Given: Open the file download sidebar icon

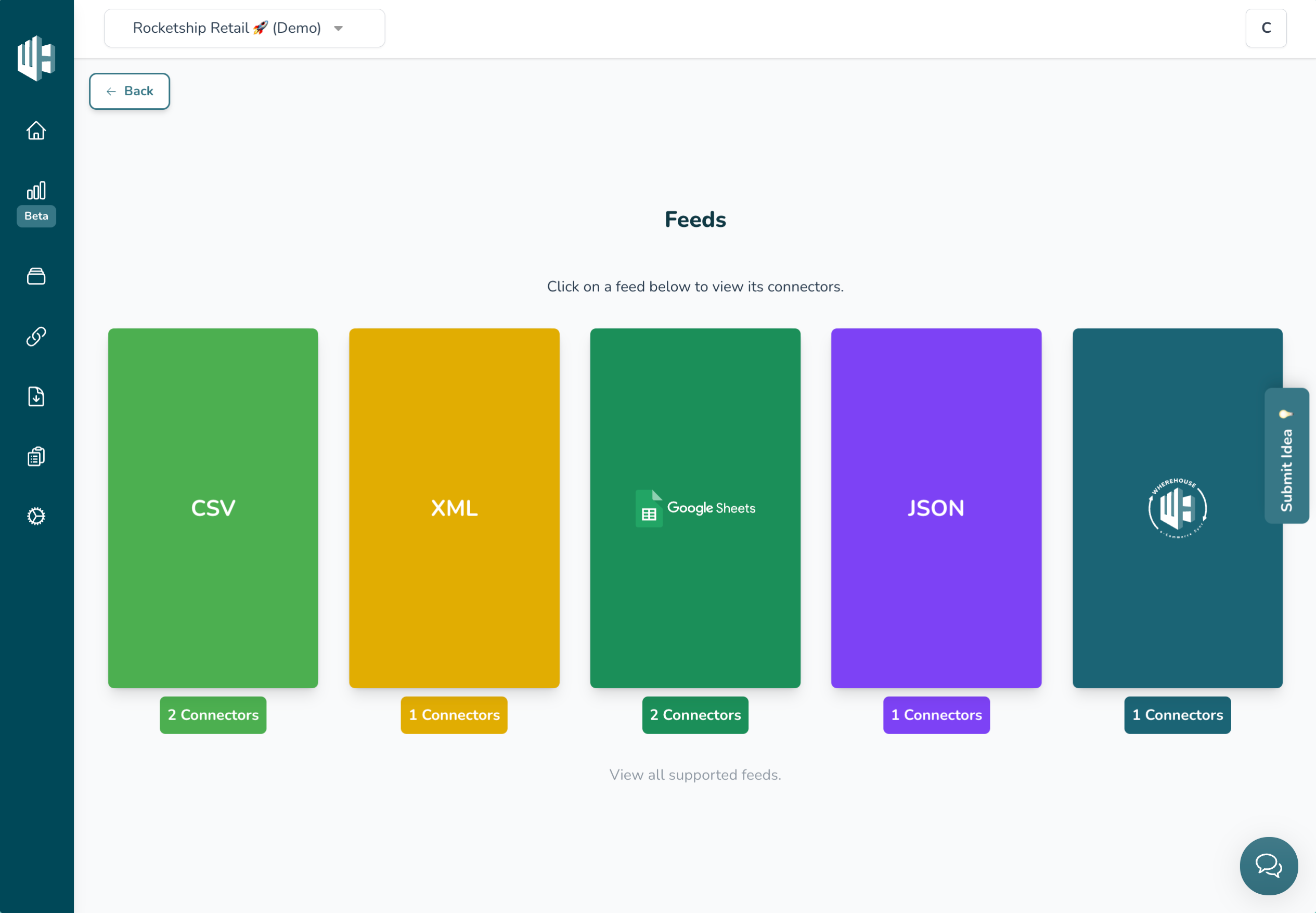Looking at the screenshot, I should pos(36,396).
